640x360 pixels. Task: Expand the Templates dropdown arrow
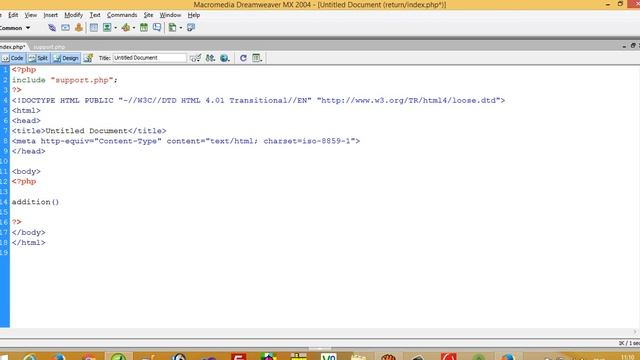[181, 28]
